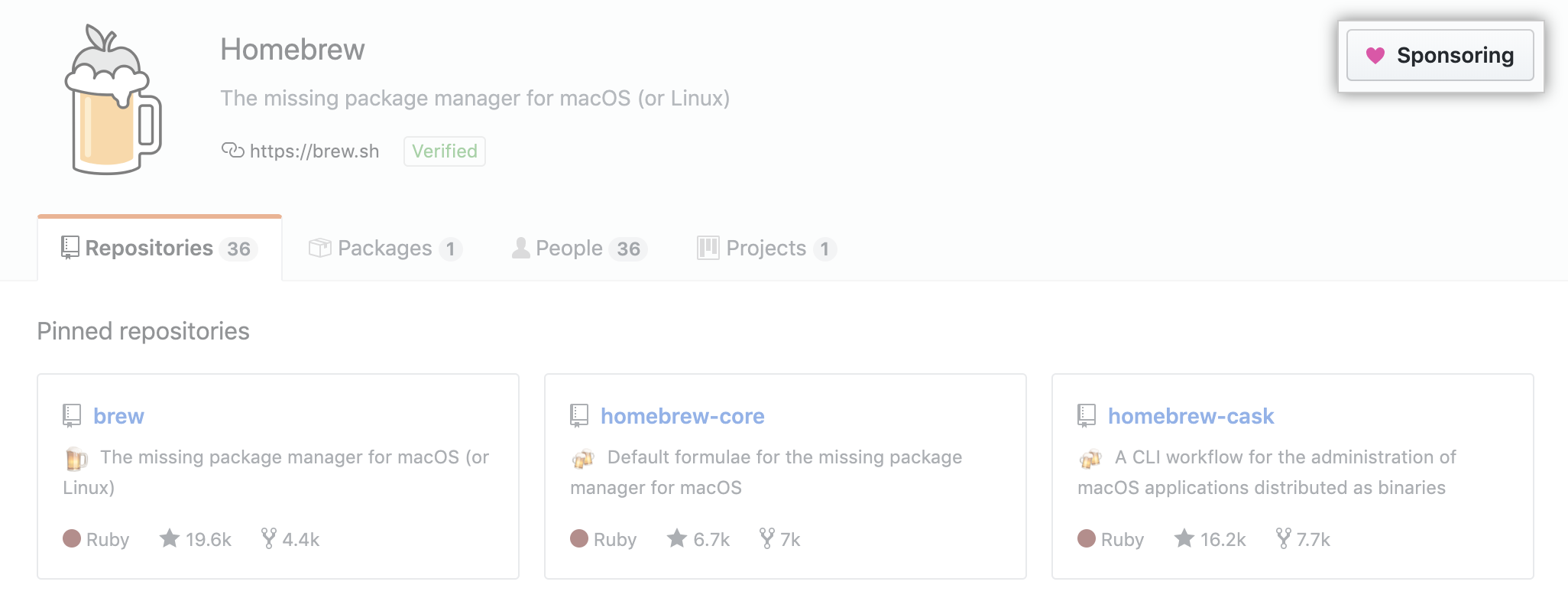Click the Verified badge
Screen dimensions: 1568x598
[x=444, y=151]
